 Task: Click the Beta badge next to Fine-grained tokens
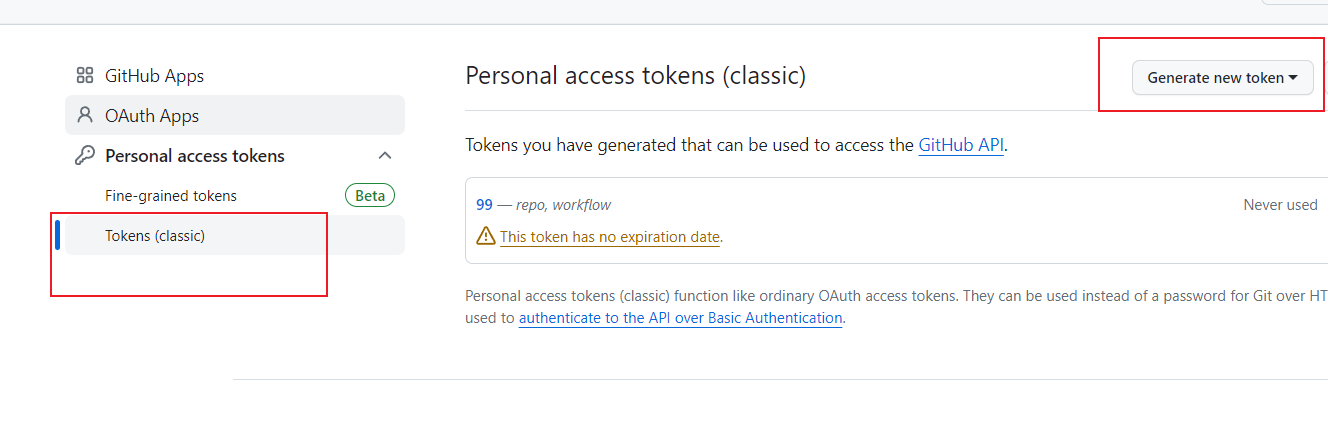[x=370, y=196]
